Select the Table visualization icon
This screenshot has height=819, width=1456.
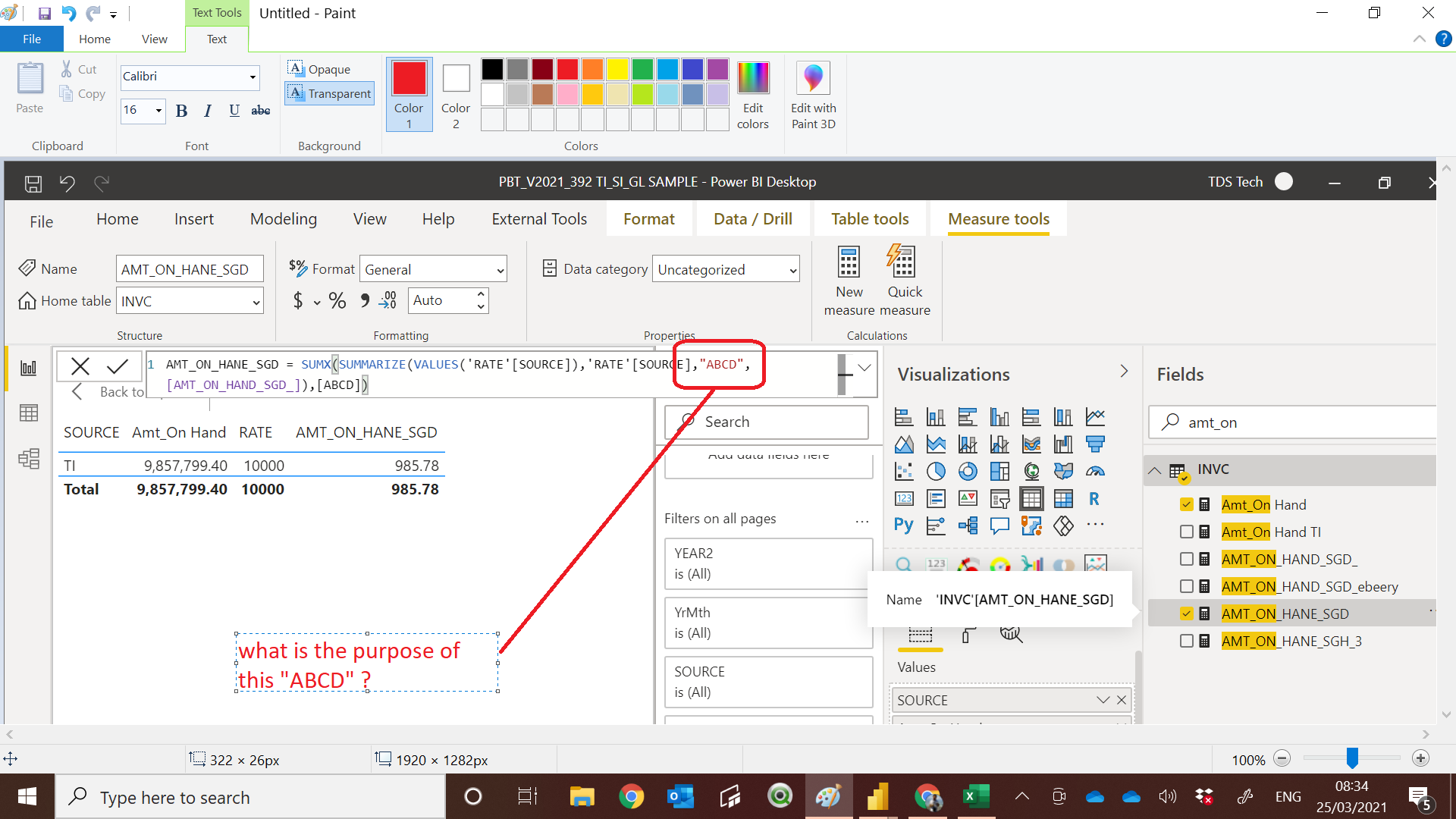coord(1031,499)
